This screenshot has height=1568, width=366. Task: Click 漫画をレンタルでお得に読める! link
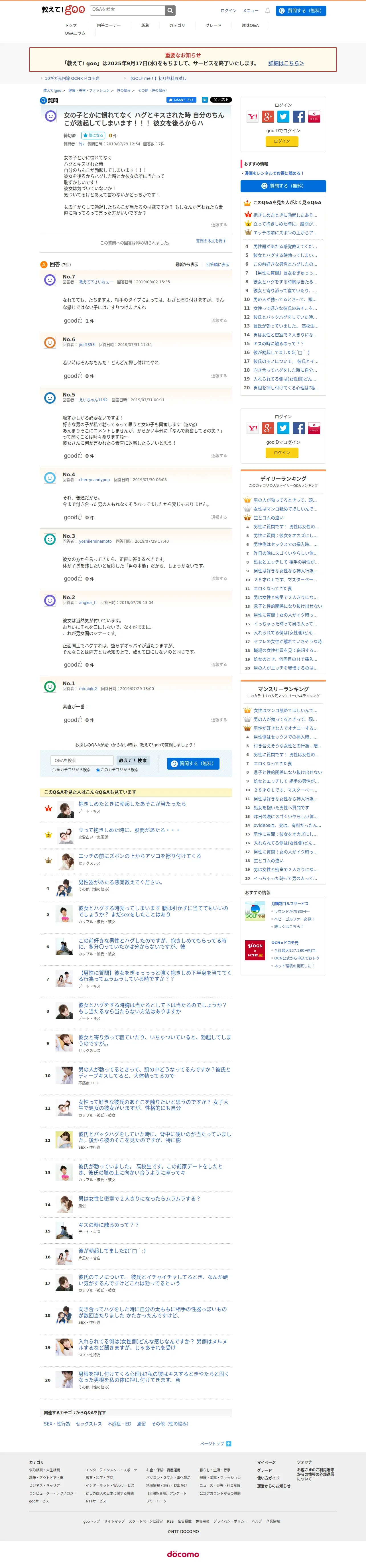274,174
